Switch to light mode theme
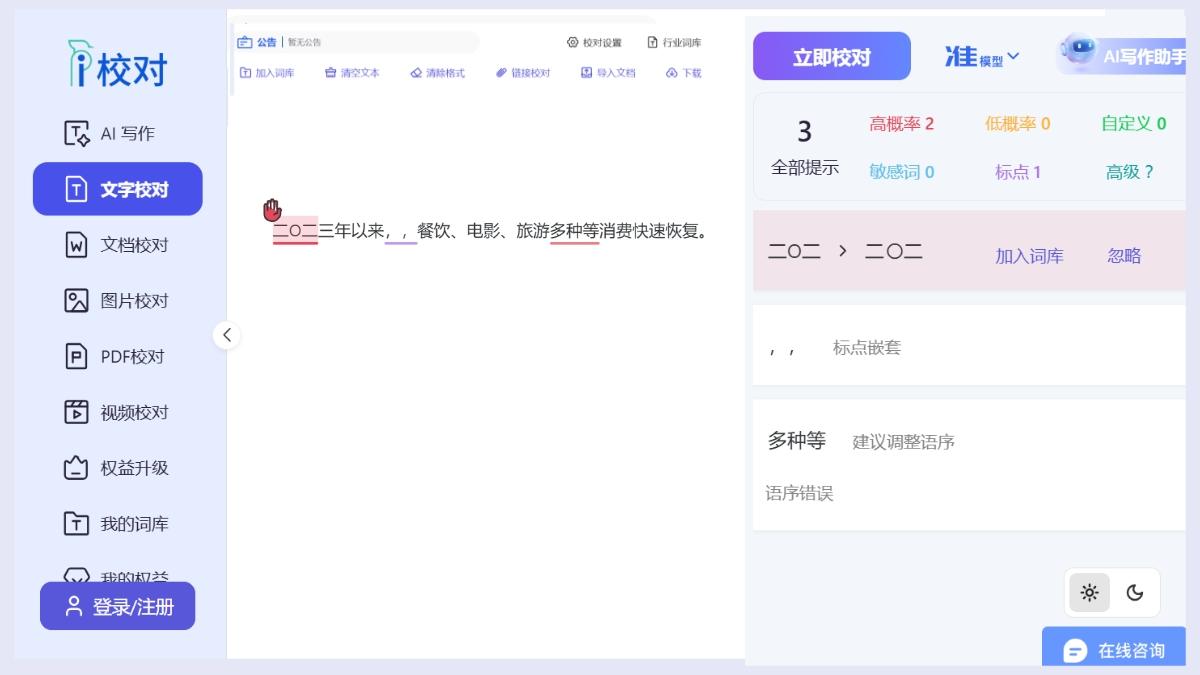This screenshot has width=1200, height=675. (1091, 593)
